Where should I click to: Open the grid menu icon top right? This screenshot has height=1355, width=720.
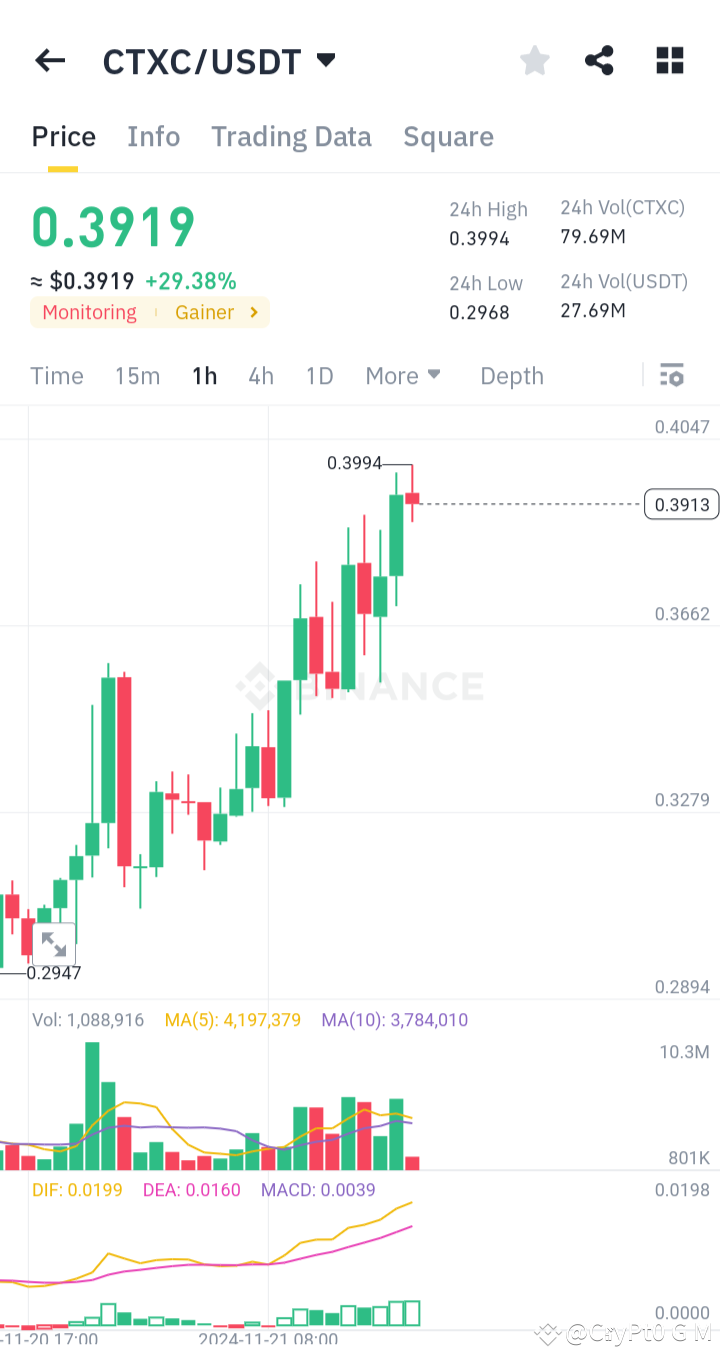669,60
